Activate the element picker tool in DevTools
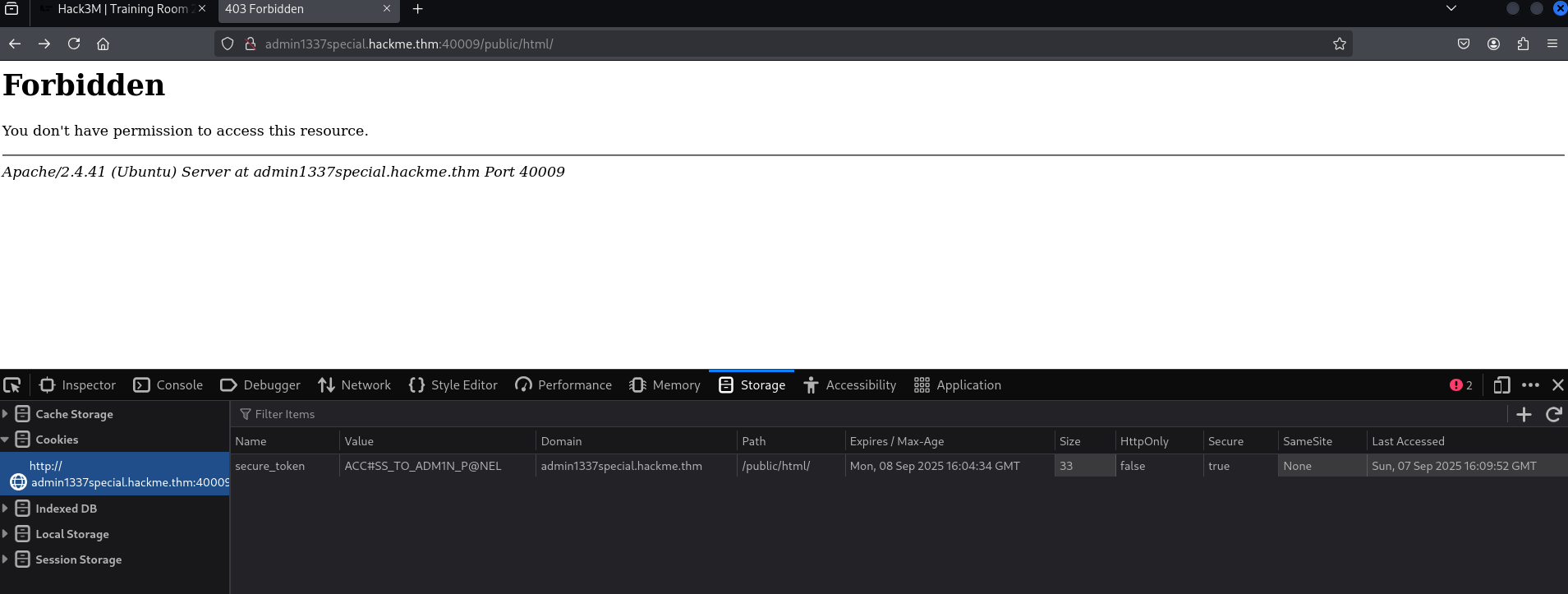Viewport: 1568px width, 594px height. coord(12,385)
